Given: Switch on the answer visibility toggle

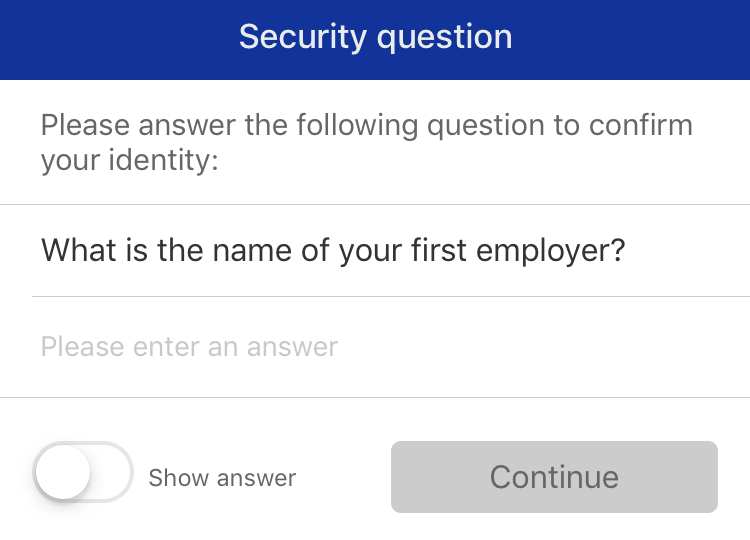Looking at the screenshot, I should (x=83, y=472).
